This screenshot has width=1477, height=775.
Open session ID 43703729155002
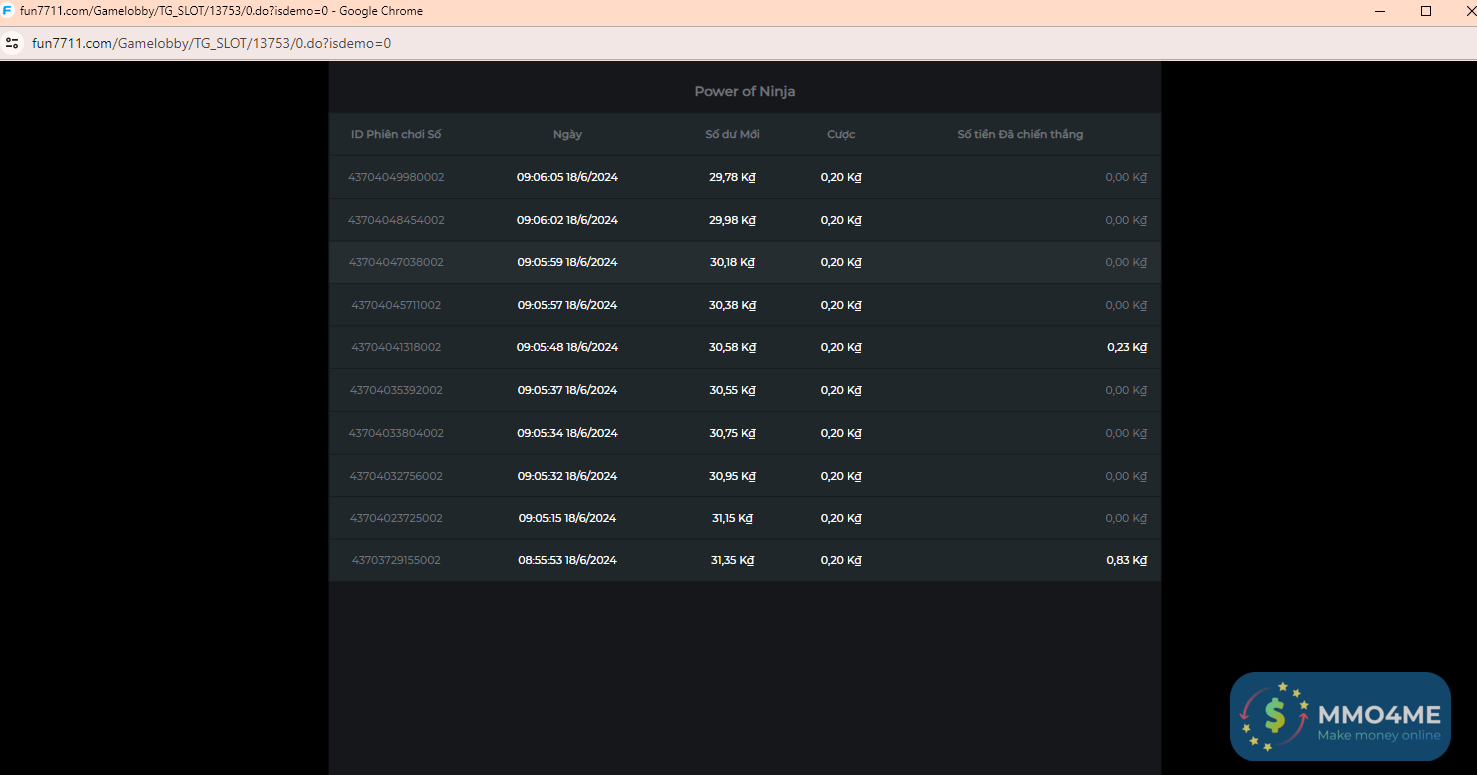click(396, 560)
